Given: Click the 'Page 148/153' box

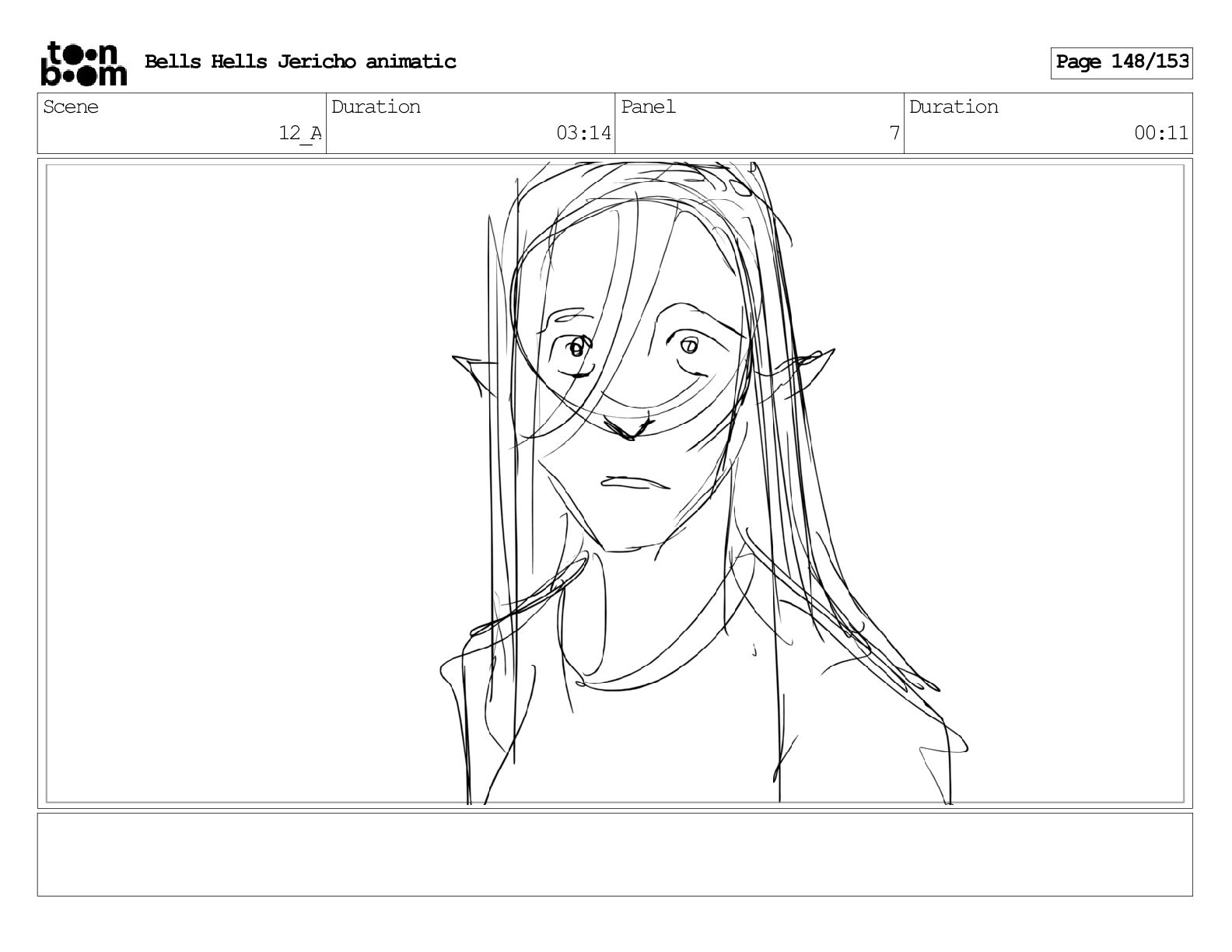Looking at the screenshot, I should tap(1122, 62).
